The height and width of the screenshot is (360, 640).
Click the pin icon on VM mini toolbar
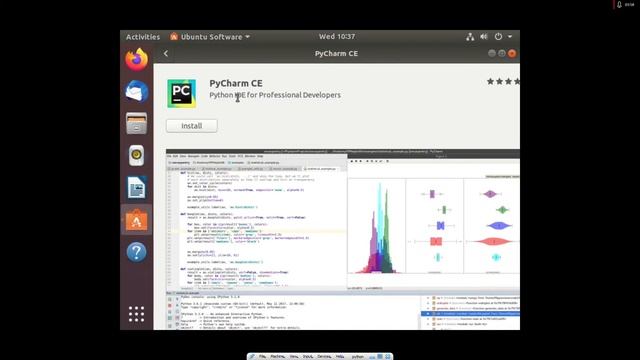click(252, 357)
